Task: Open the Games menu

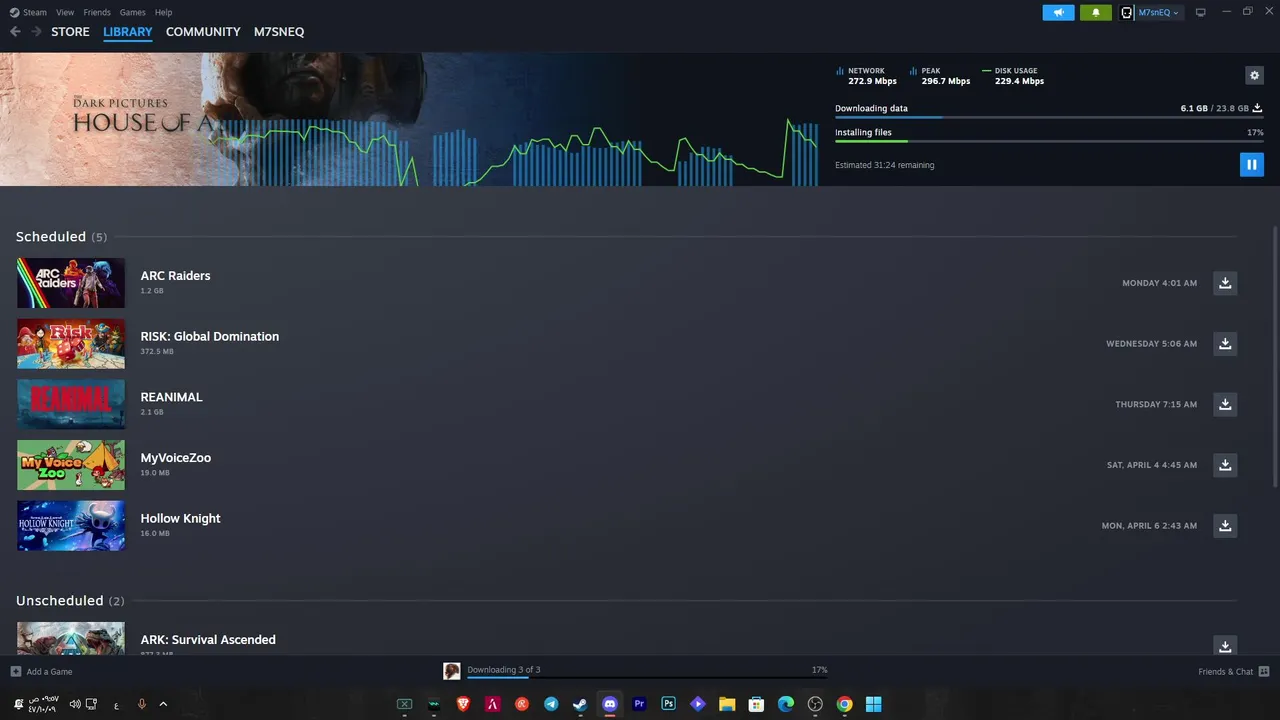Action: 132,12
